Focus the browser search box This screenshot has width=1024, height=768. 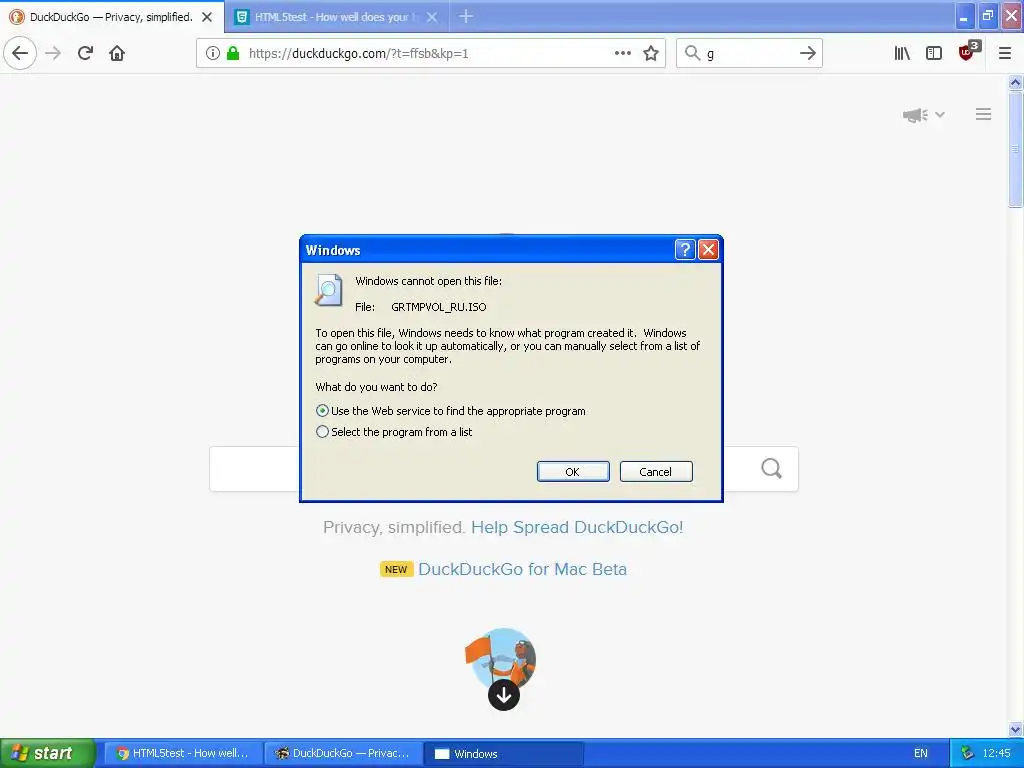click(750, 53)
